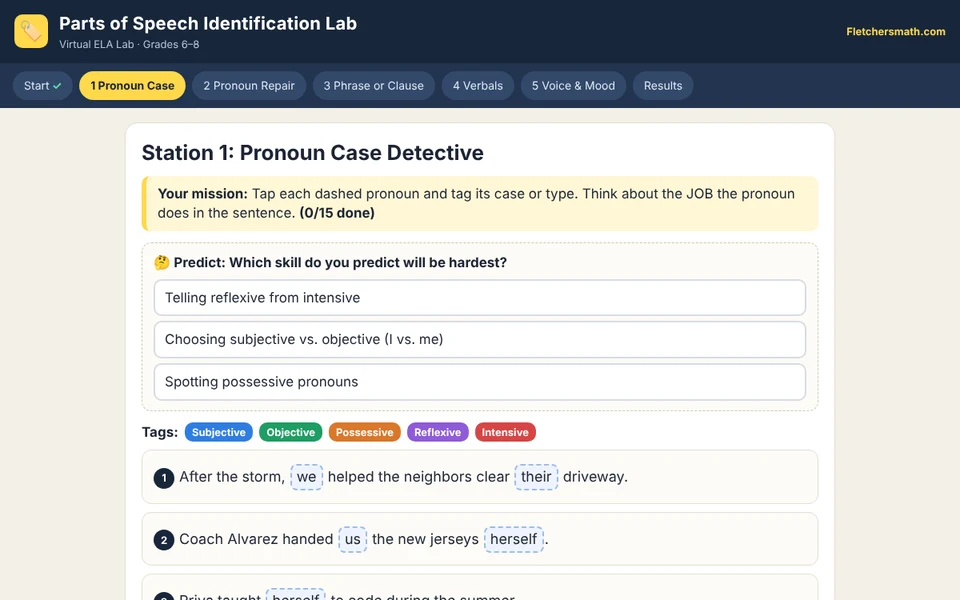The height and width of the screenshot is (600, 960).
Task: Tap the dashed pronoun 'herself' in sentence 2
Action: click(x=514, y=539)
